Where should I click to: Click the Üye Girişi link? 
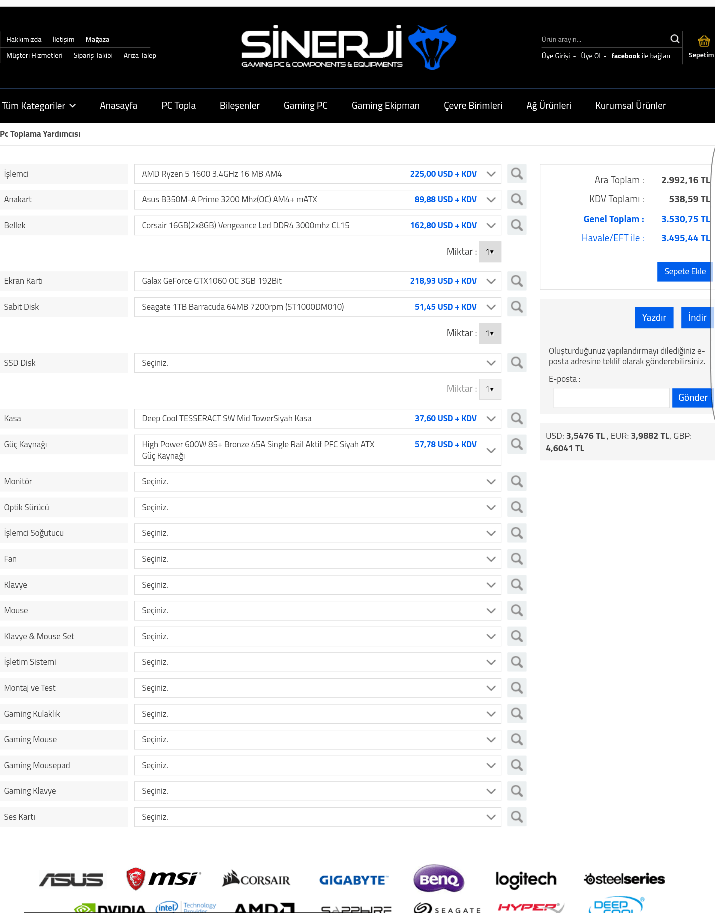(x=556, y=56)
